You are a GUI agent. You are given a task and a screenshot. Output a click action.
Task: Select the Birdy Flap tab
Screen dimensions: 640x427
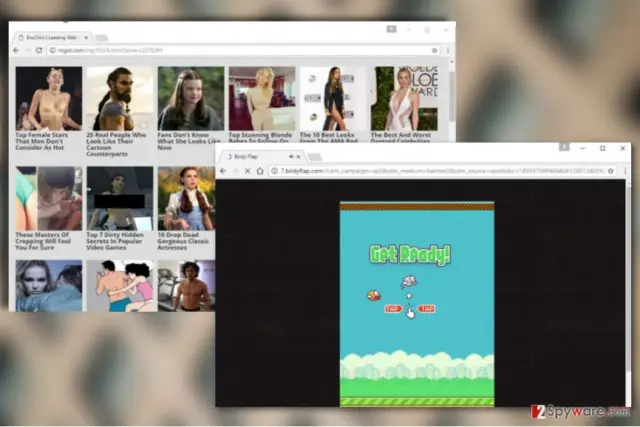[x=261, y=157]
